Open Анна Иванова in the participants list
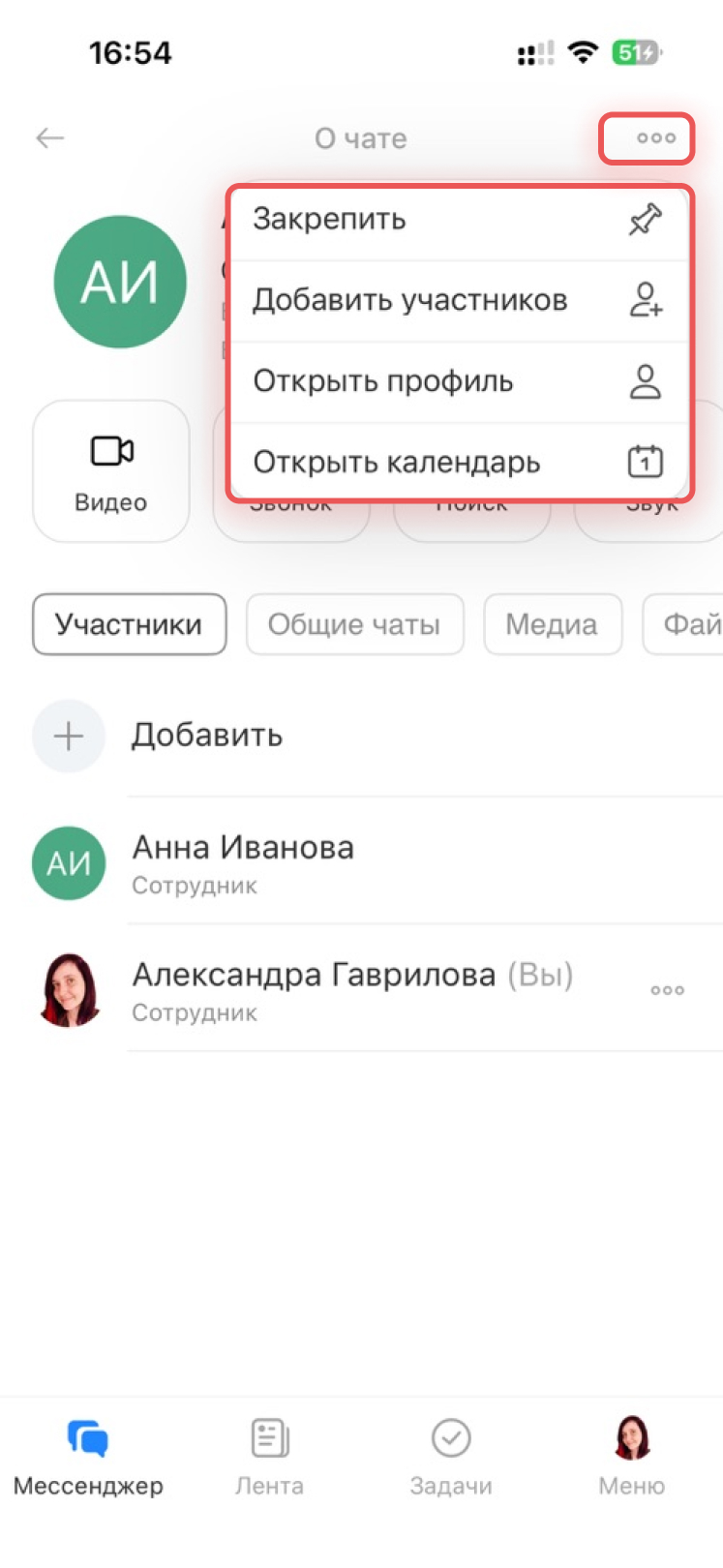Screen dimensions: 723x1568 coord(242,861)
